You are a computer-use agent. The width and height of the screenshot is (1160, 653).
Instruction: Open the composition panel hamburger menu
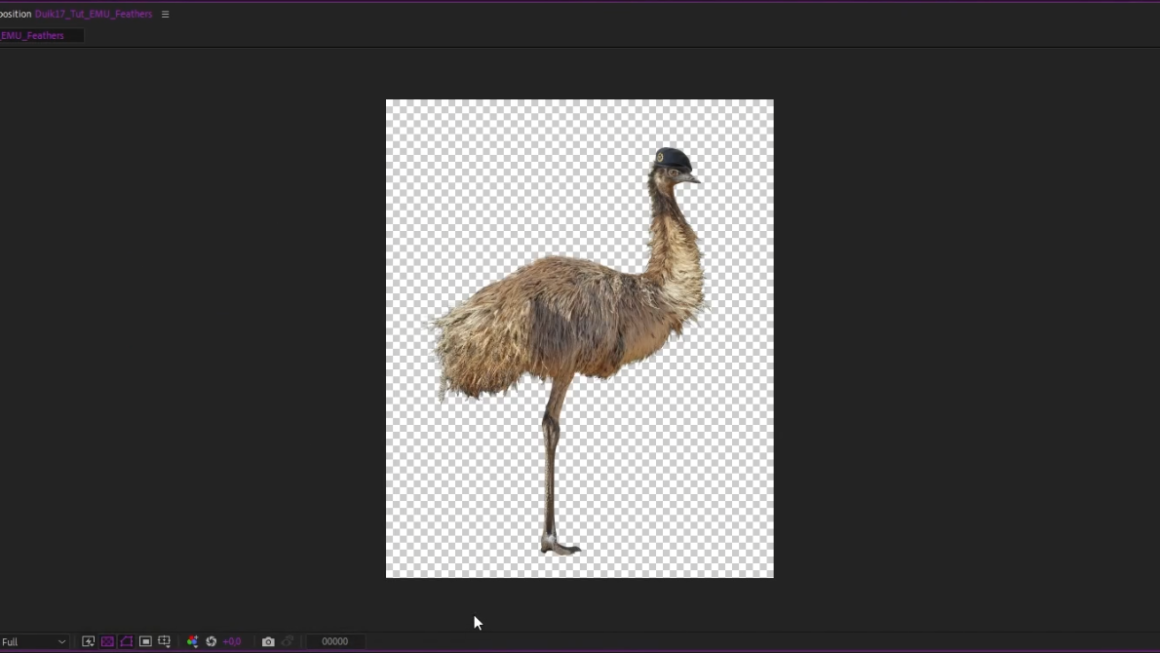point(165,14)
